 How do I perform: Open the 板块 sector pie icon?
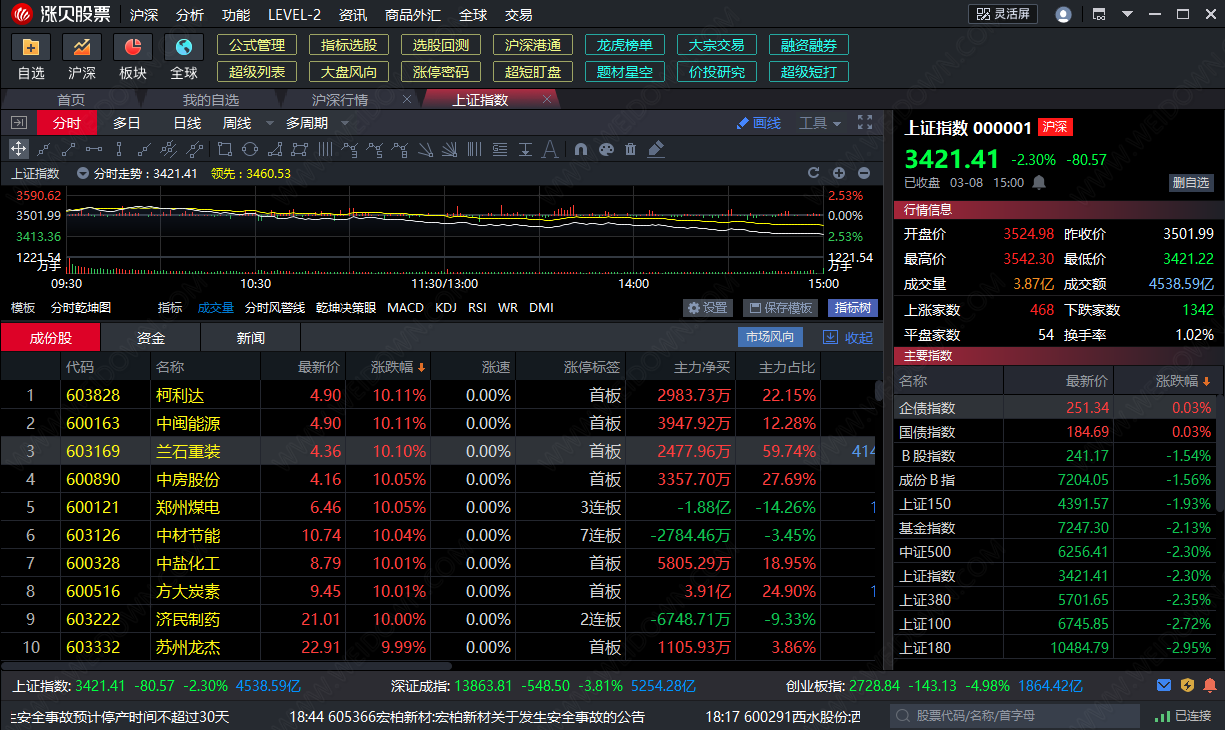pyautogui.click(x=133, y=47)
